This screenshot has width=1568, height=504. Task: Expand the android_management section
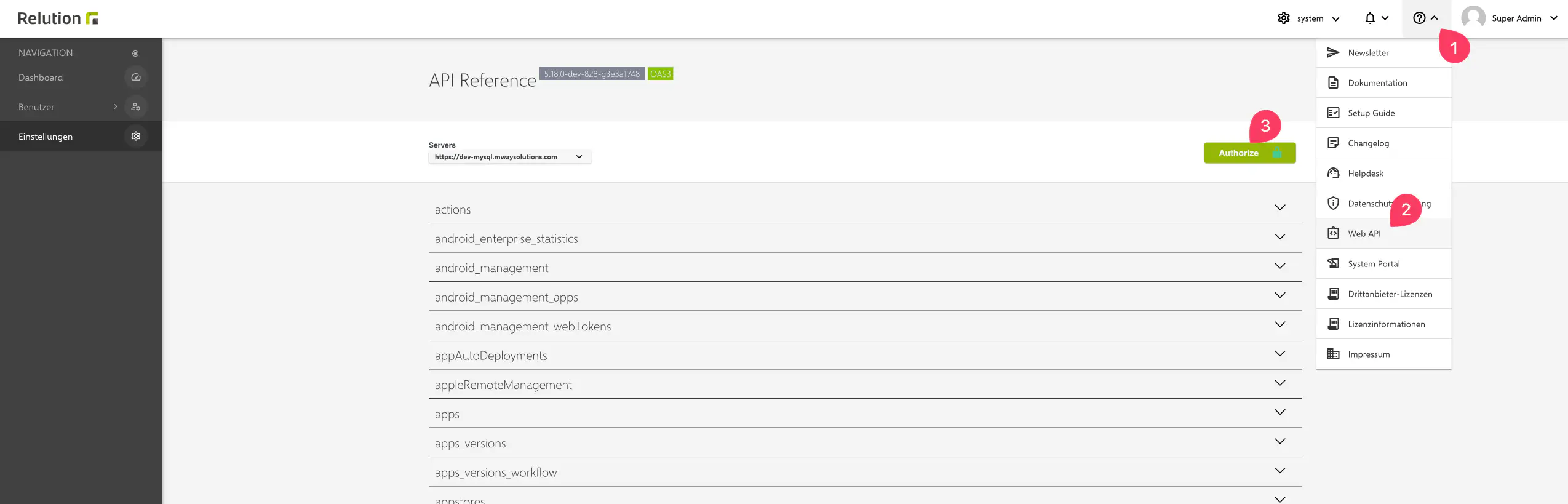tap(1279, 266)
